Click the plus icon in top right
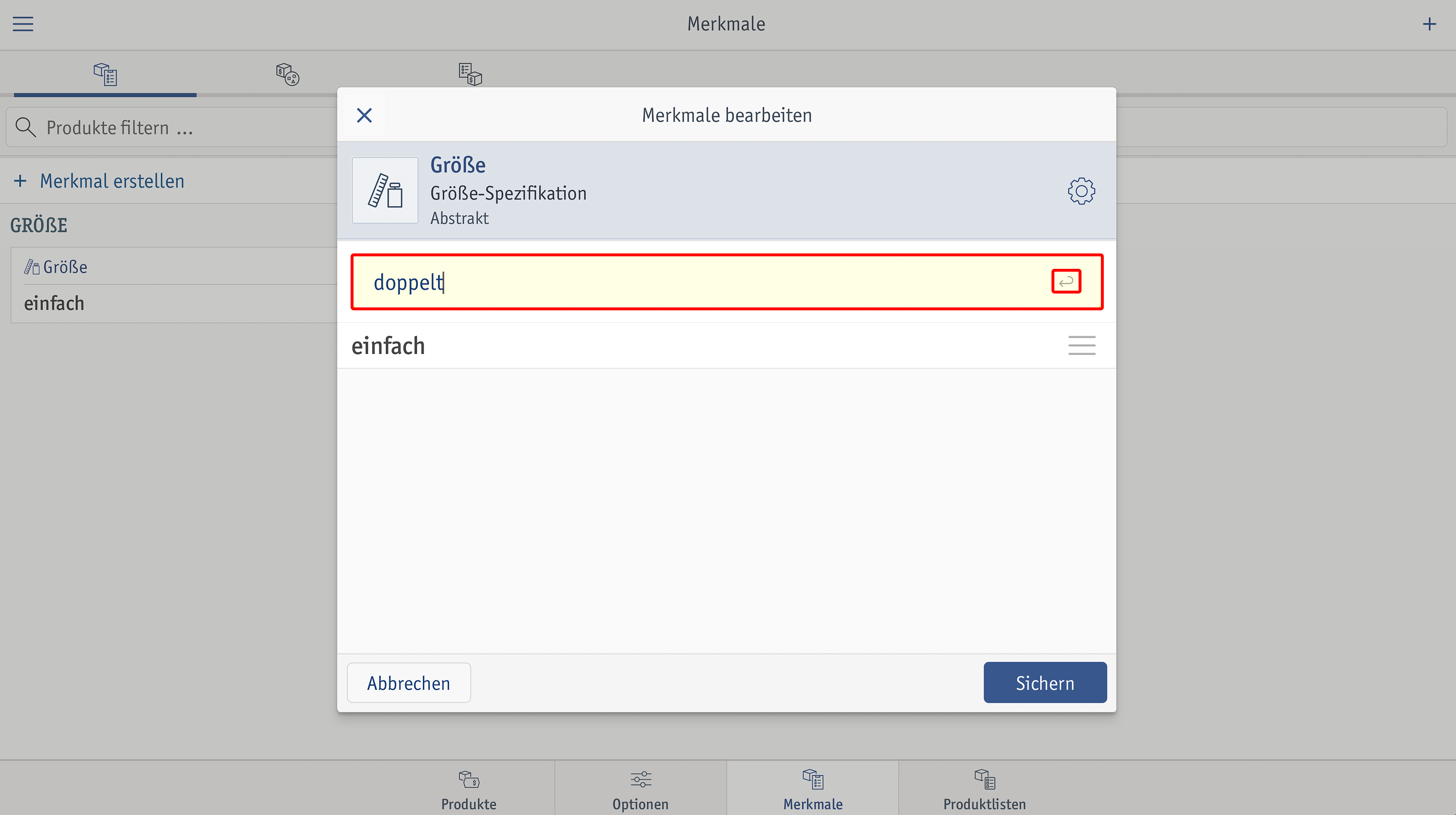The width and height of the screenshot is (1456, 815). pyautogui.click(x=1429, y=24)
